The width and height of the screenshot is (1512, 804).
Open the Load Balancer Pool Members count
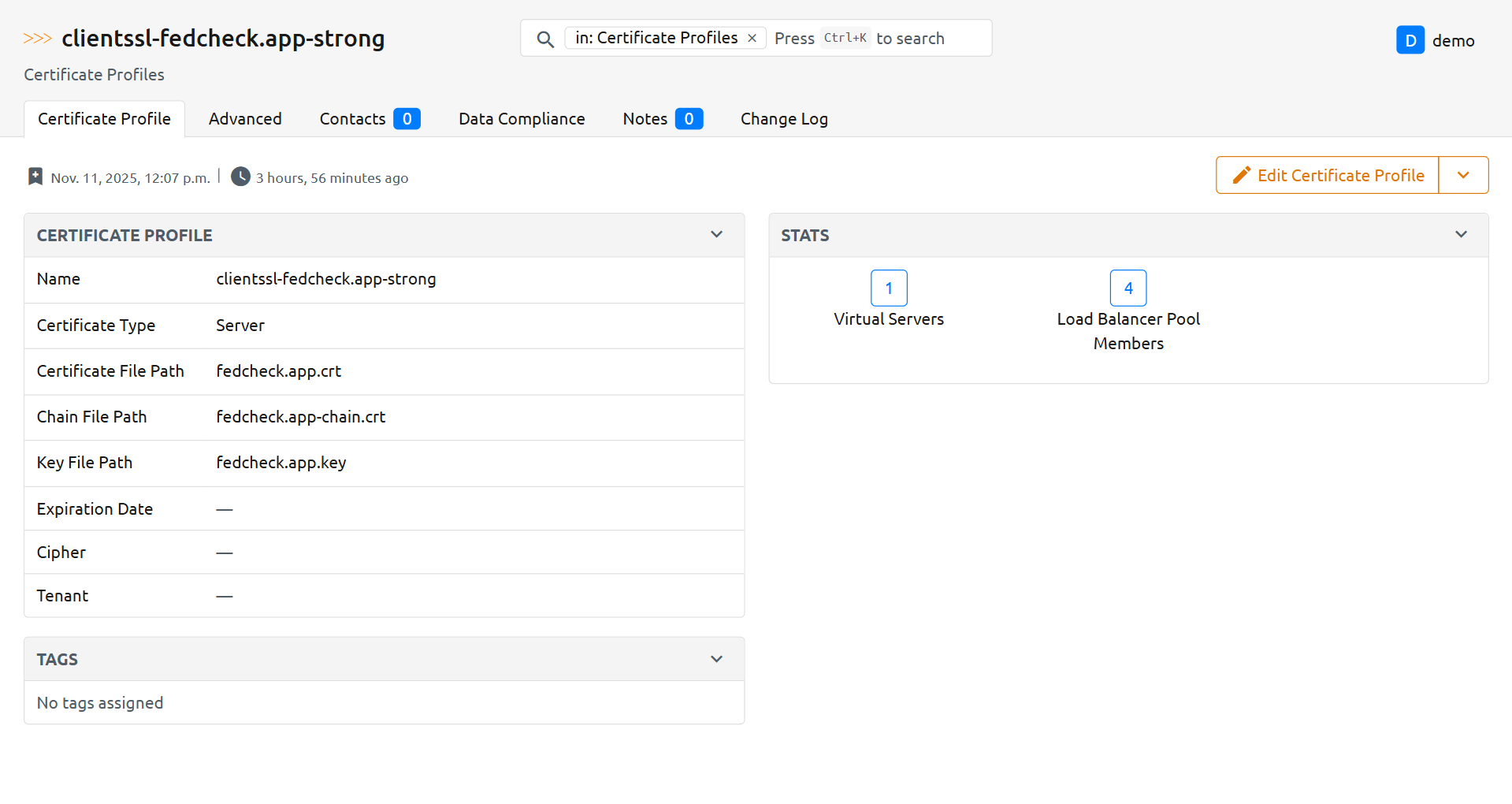click(1127, 288)
